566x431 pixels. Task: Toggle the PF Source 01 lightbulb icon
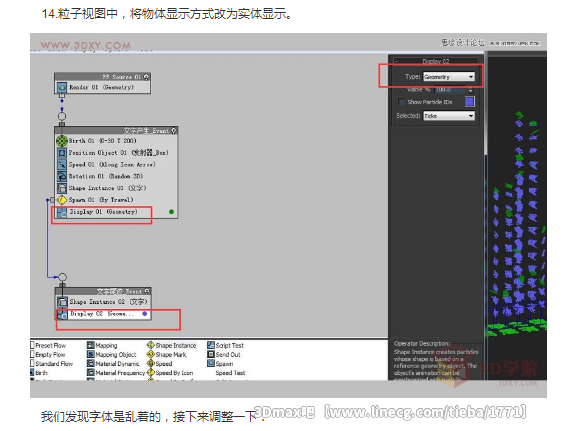pos(146,77)
